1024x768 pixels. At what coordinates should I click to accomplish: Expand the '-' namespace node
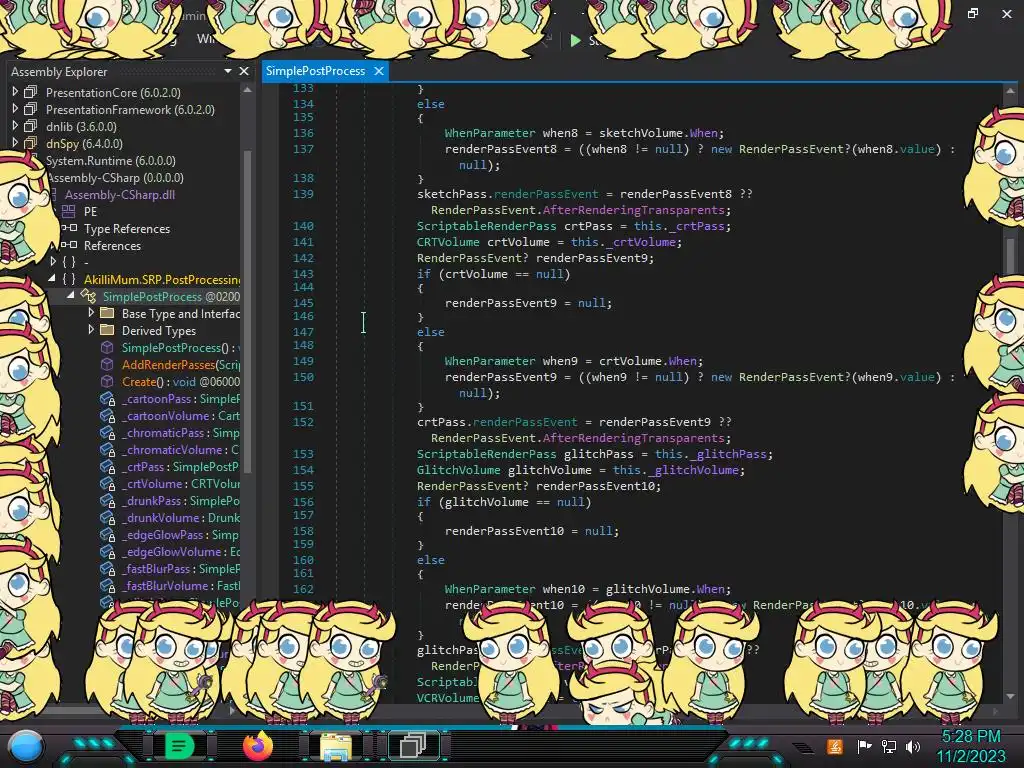52,262
